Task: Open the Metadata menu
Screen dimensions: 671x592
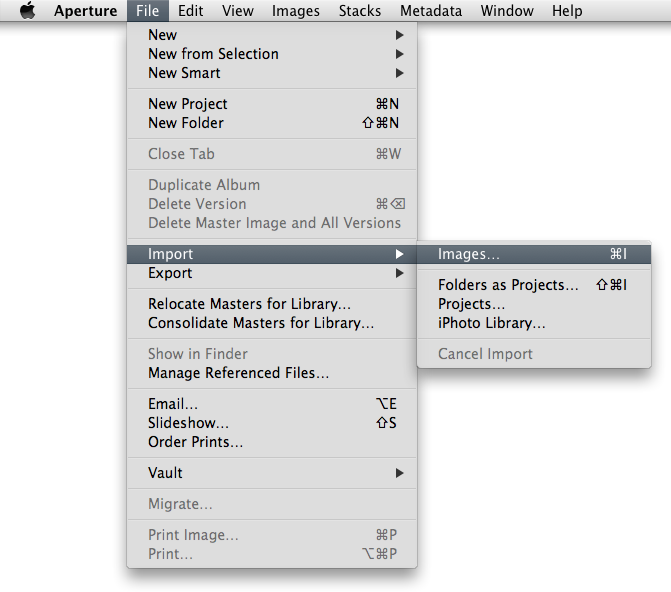Action: click(431, 11)
